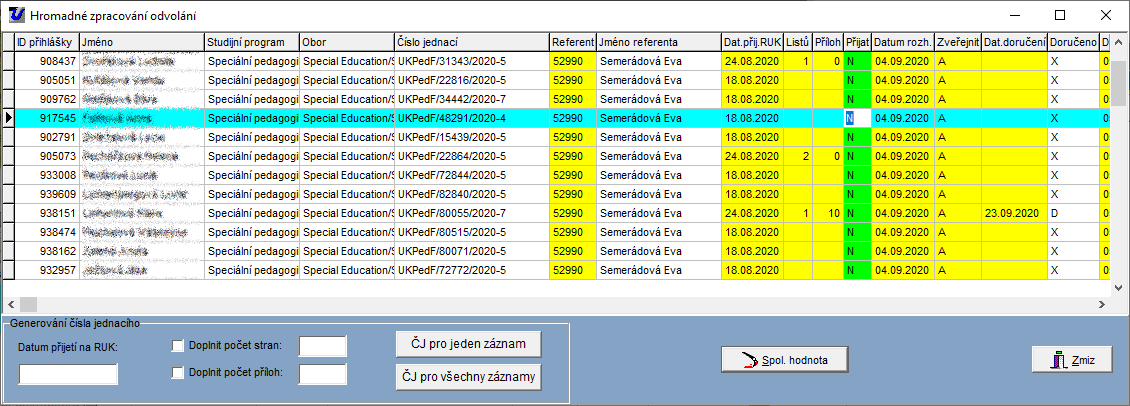Enable 'Doplnit počet příloh' checkbox

(178, 373)
